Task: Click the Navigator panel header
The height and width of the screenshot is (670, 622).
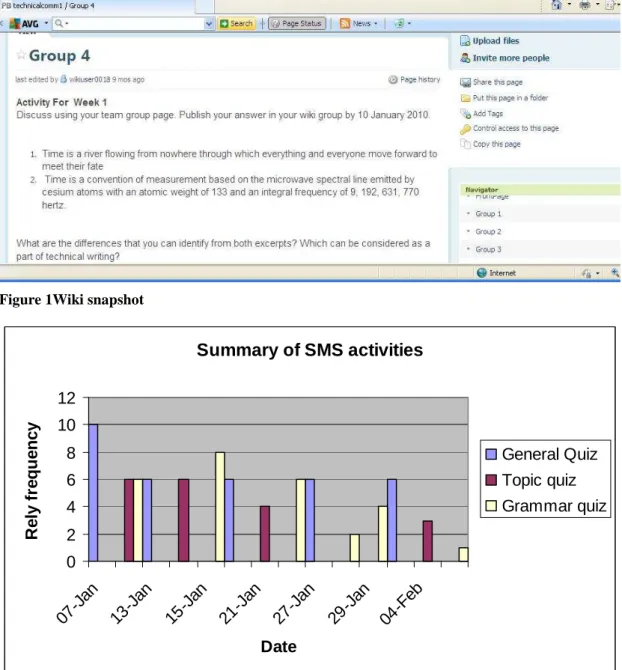Action: (x=540, y=190)
